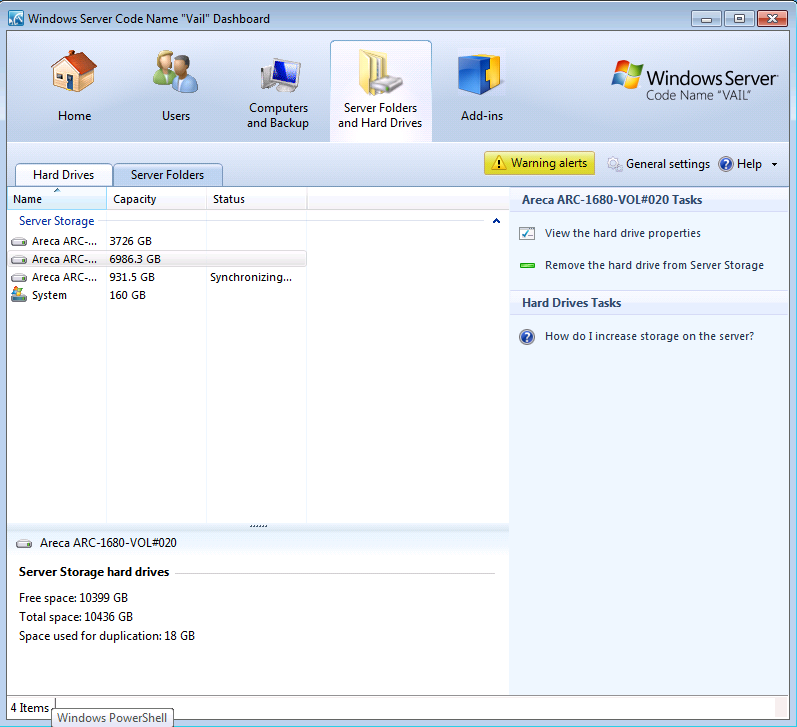Click Windows Server flag logo
Image resolution: width=797 pixels, height=727 pixels.
[x=627, y=75]
